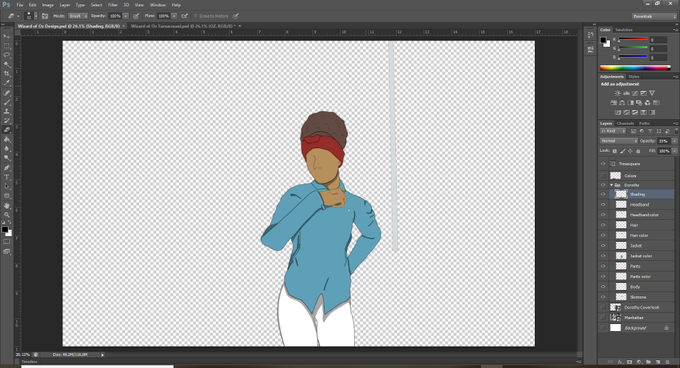Select the Hand tool
Image resolution: width=680 pixels, height=368 pixels.
(7, 205)
